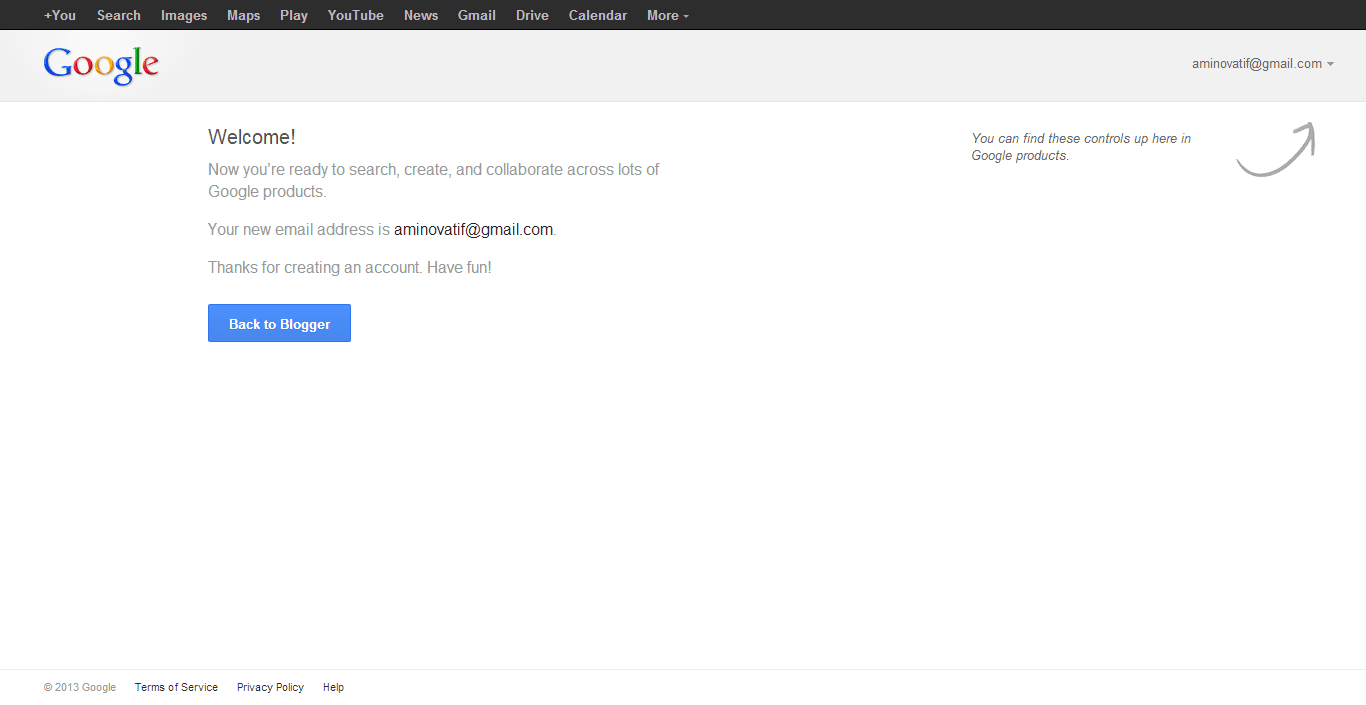Open Maps from the top bar
This screenshot has height=705, width=1366.
click(243, 15)
